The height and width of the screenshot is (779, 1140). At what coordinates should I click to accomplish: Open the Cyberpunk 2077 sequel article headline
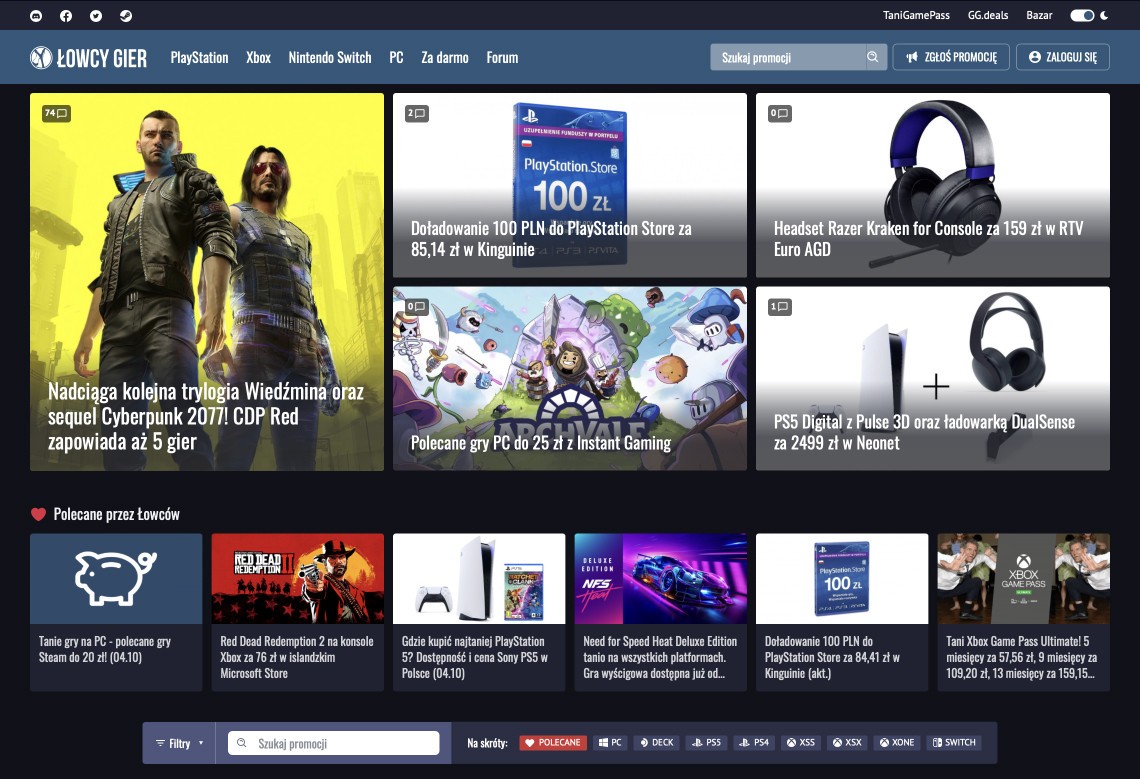[206, 417]
